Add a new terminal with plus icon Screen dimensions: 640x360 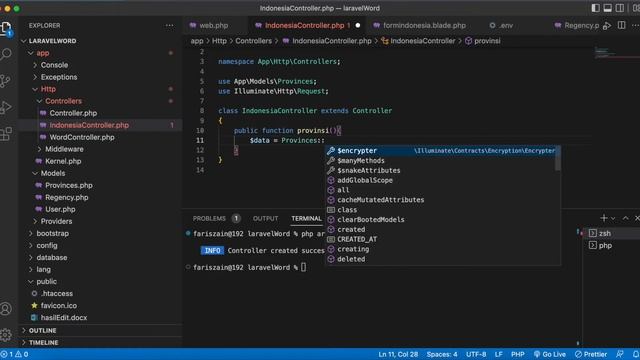point(604,218)
